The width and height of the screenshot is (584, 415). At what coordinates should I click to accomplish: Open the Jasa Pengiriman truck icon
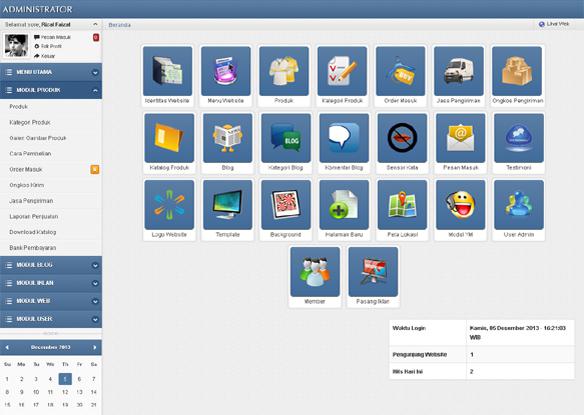458,71
